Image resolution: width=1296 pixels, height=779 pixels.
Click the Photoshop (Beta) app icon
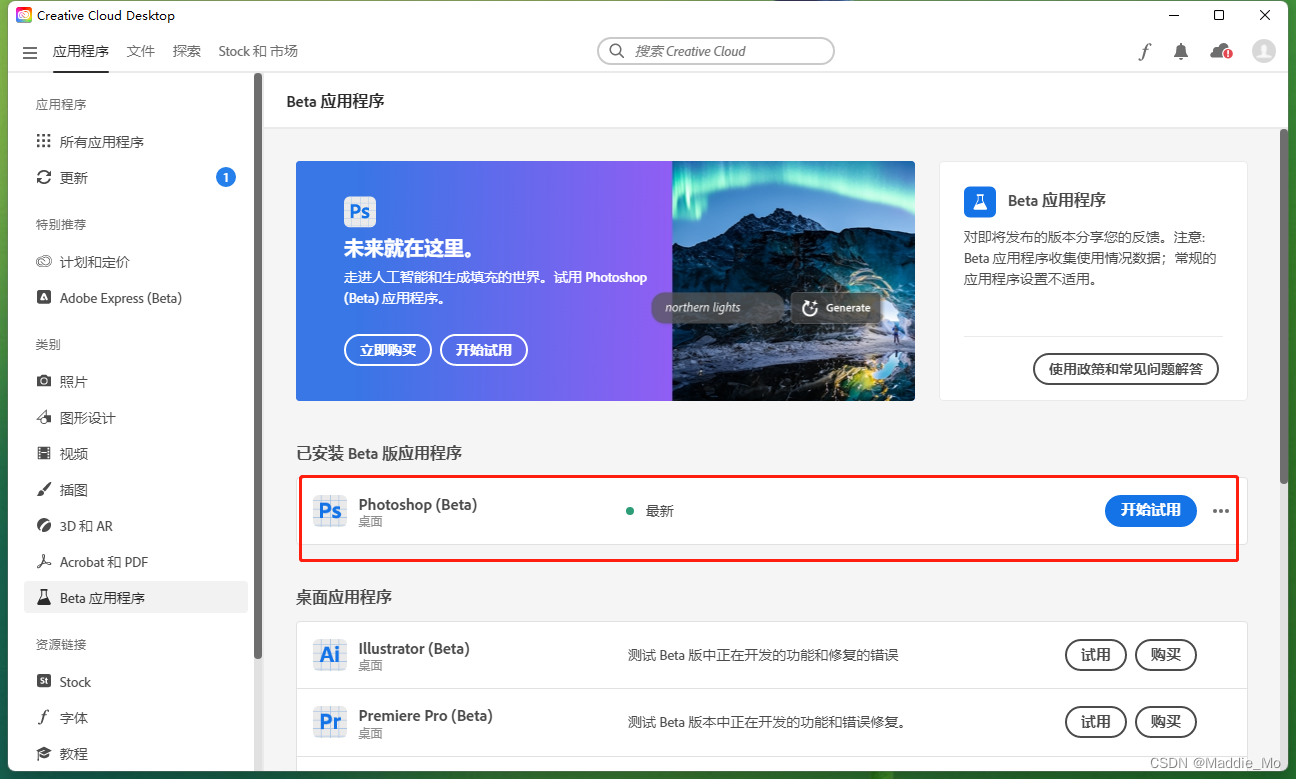point(330,511)
